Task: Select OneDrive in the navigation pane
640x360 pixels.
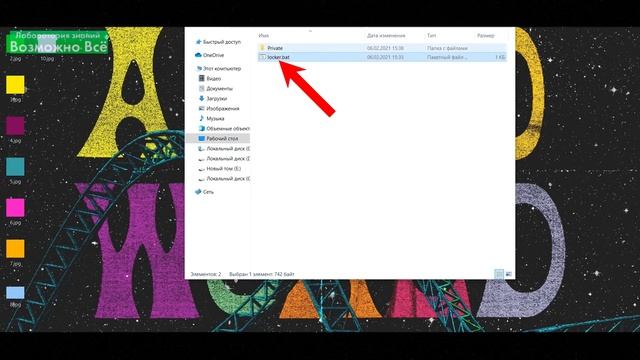Action: (209, 55)
